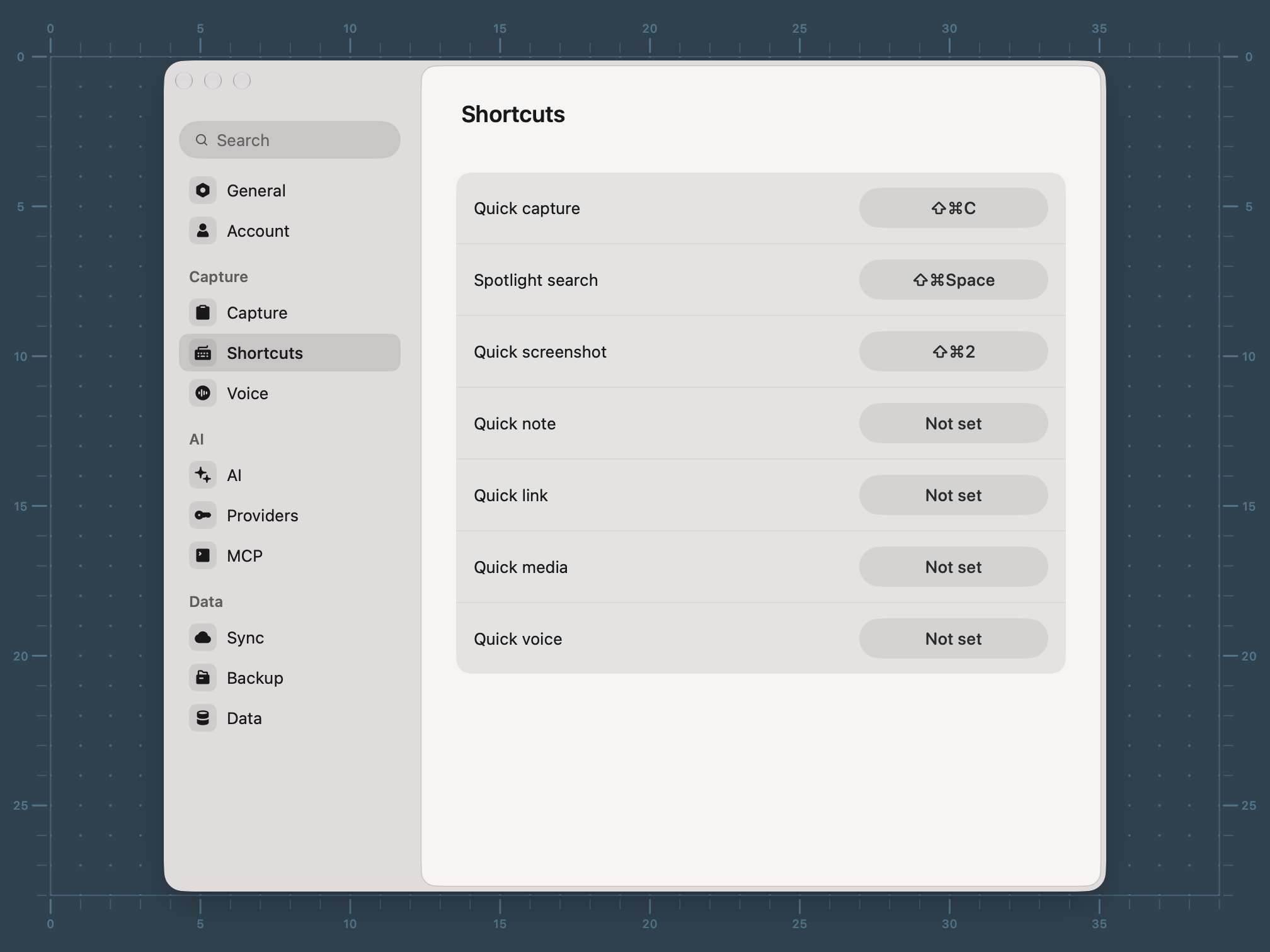Screen dimensions: 1270x952
Task: Click the Capture clipboard icon
Action: click(203, 313)
